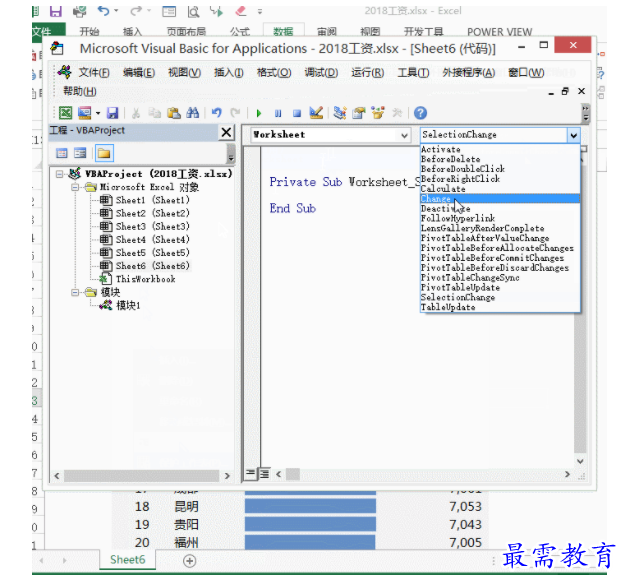
Task: Select Sheet2 (Sheet2) in project tree
Action: pos(152,213)
